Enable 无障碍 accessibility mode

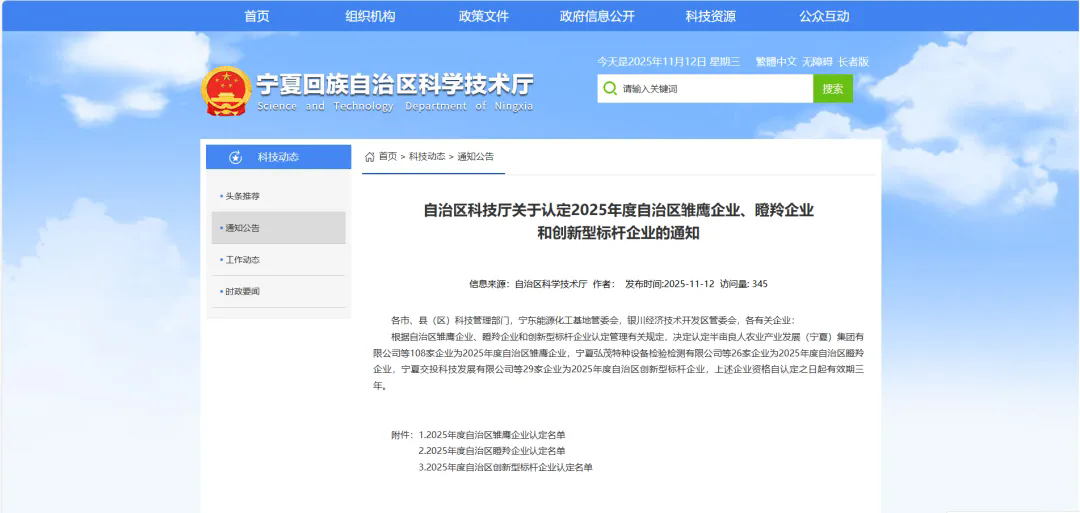817,62
